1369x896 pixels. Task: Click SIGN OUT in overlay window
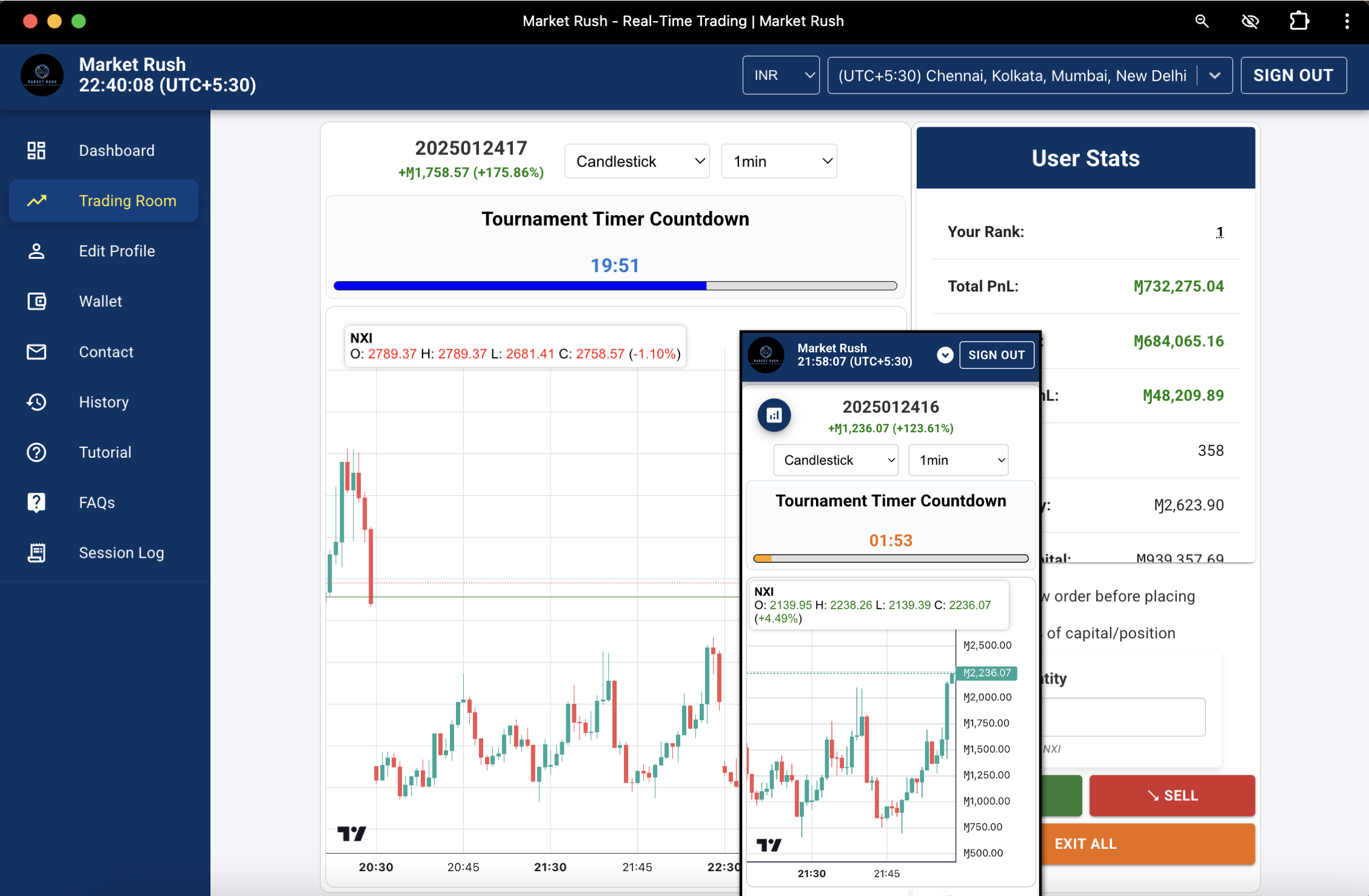click(997, 355)
